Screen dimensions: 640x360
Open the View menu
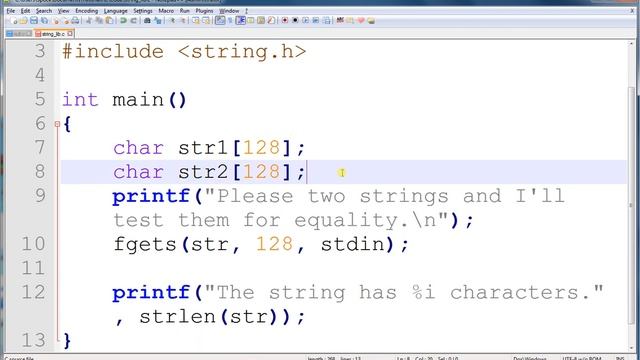click(x=63, y=11)
